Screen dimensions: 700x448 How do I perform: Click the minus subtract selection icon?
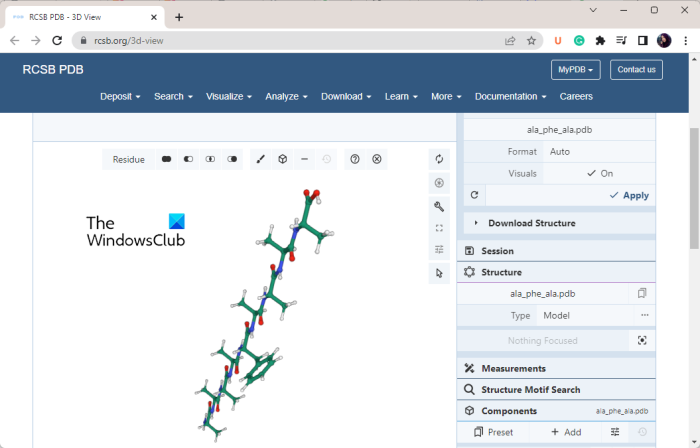[x=304, y=159]
